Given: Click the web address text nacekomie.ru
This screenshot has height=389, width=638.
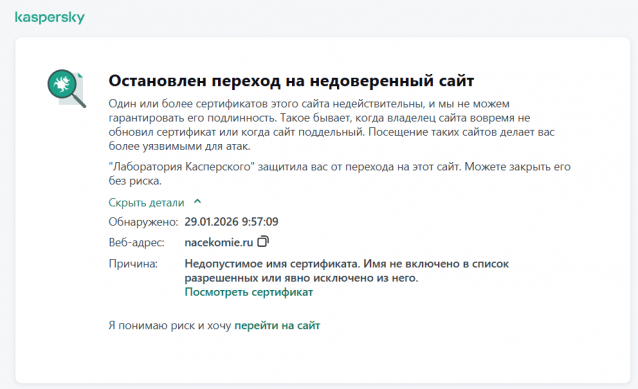Looking at the screenshot, I should [219, 243].
